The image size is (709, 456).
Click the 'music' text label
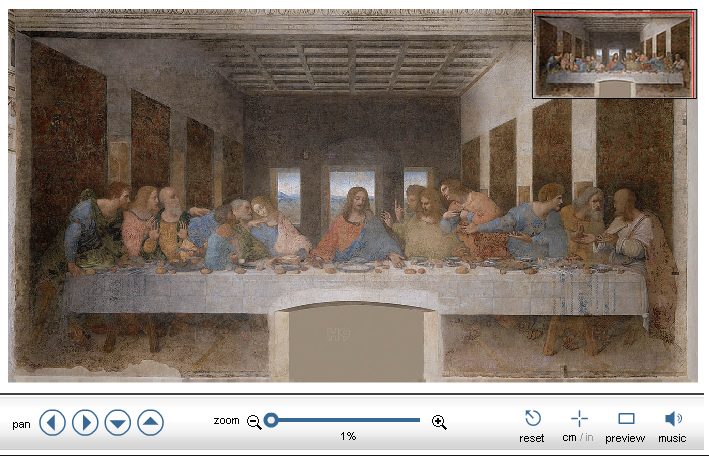click(x=672, y=438)
